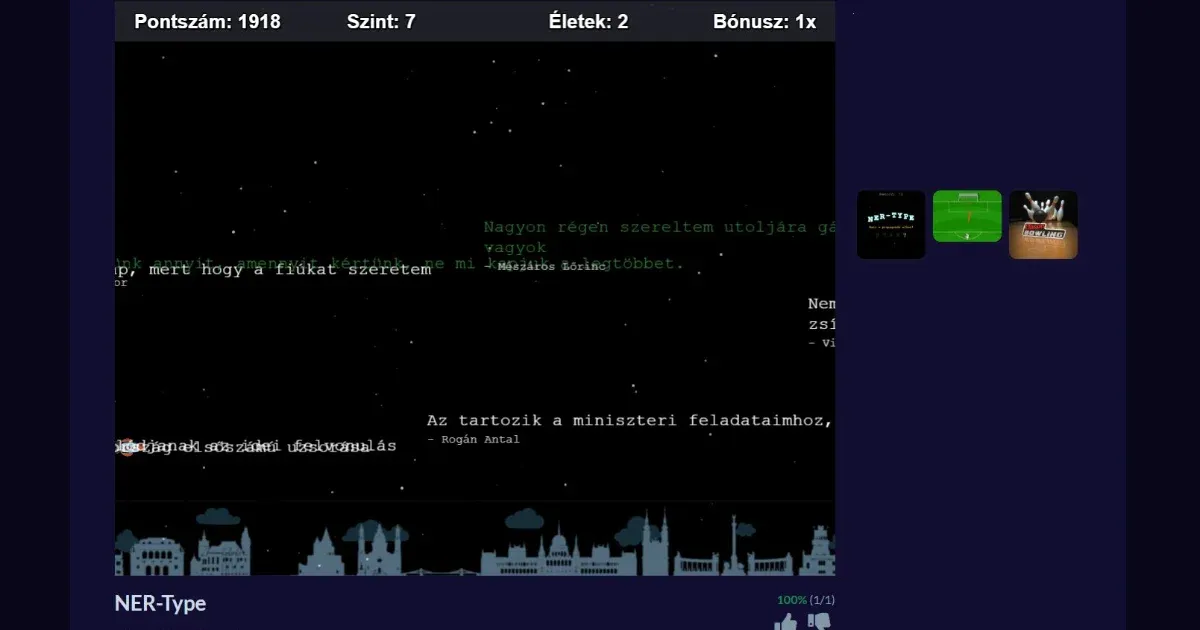
Task: Click the NER-Type game title below canvas
Action: [x=160, y=603]
